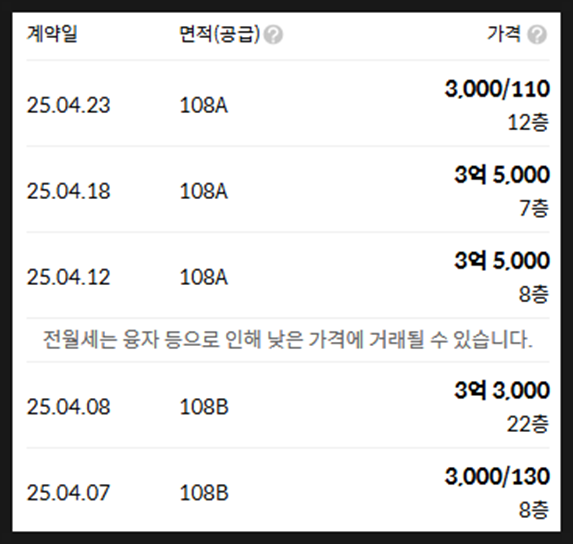Open the 3,000/110 price entry

[497, 89]
